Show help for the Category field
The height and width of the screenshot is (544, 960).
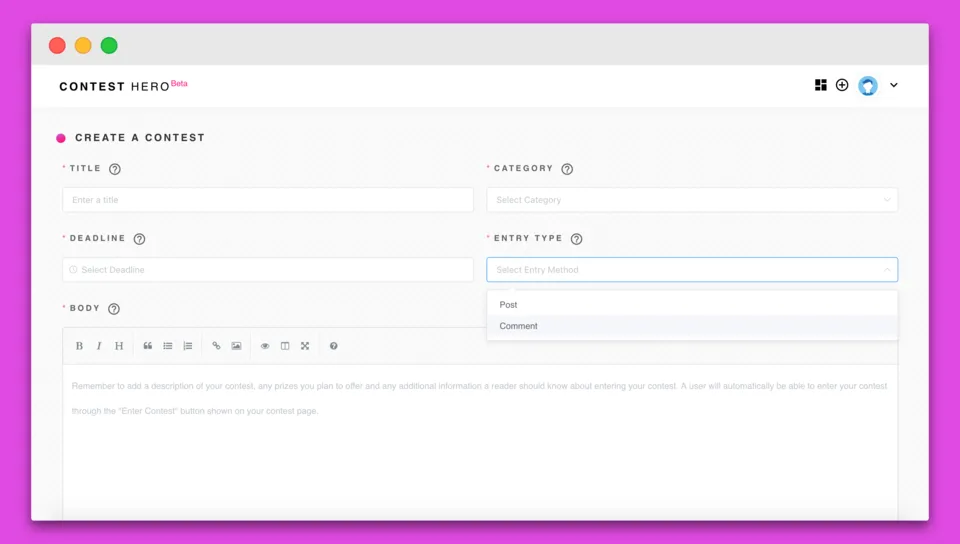567,169
